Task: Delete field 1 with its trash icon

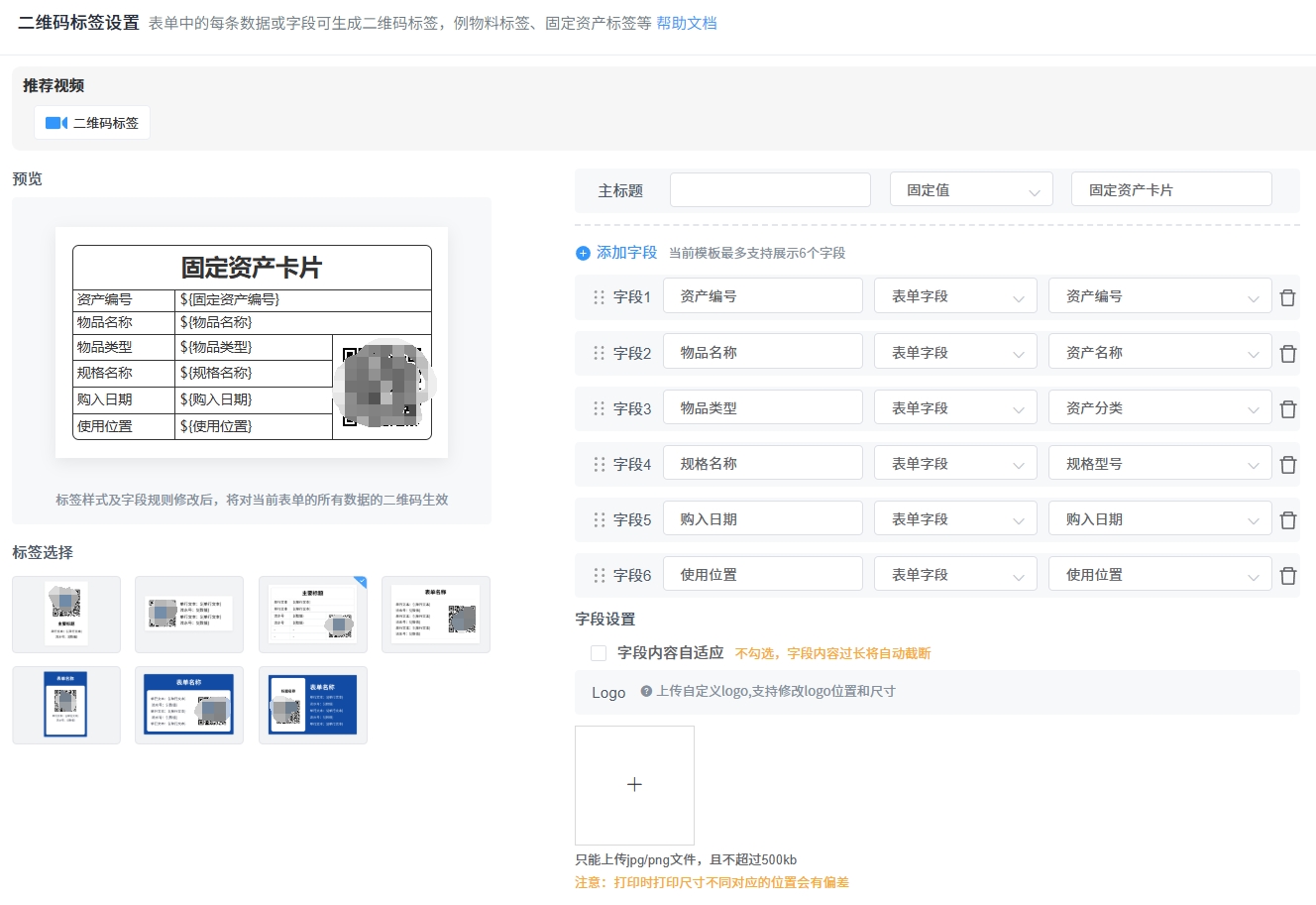Action: [x=1287, y=297]
